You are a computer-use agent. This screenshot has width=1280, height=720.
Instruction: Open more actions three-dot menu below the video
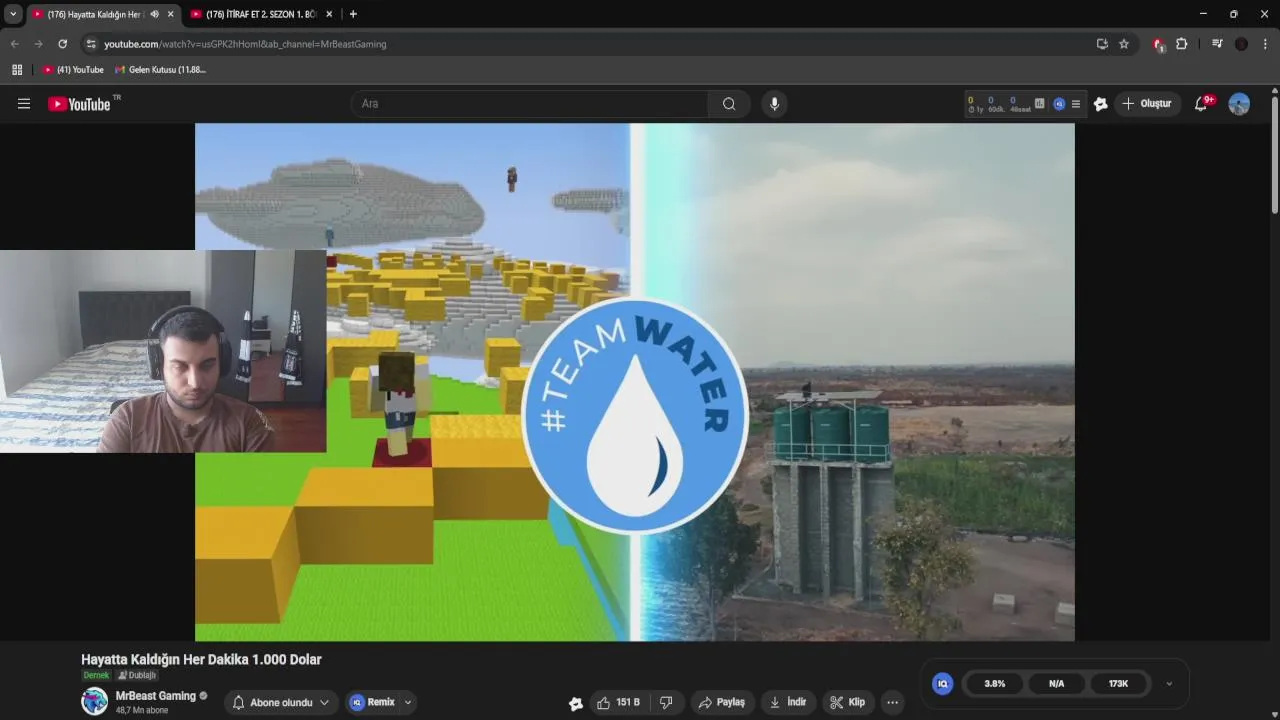tap(892, 702)
